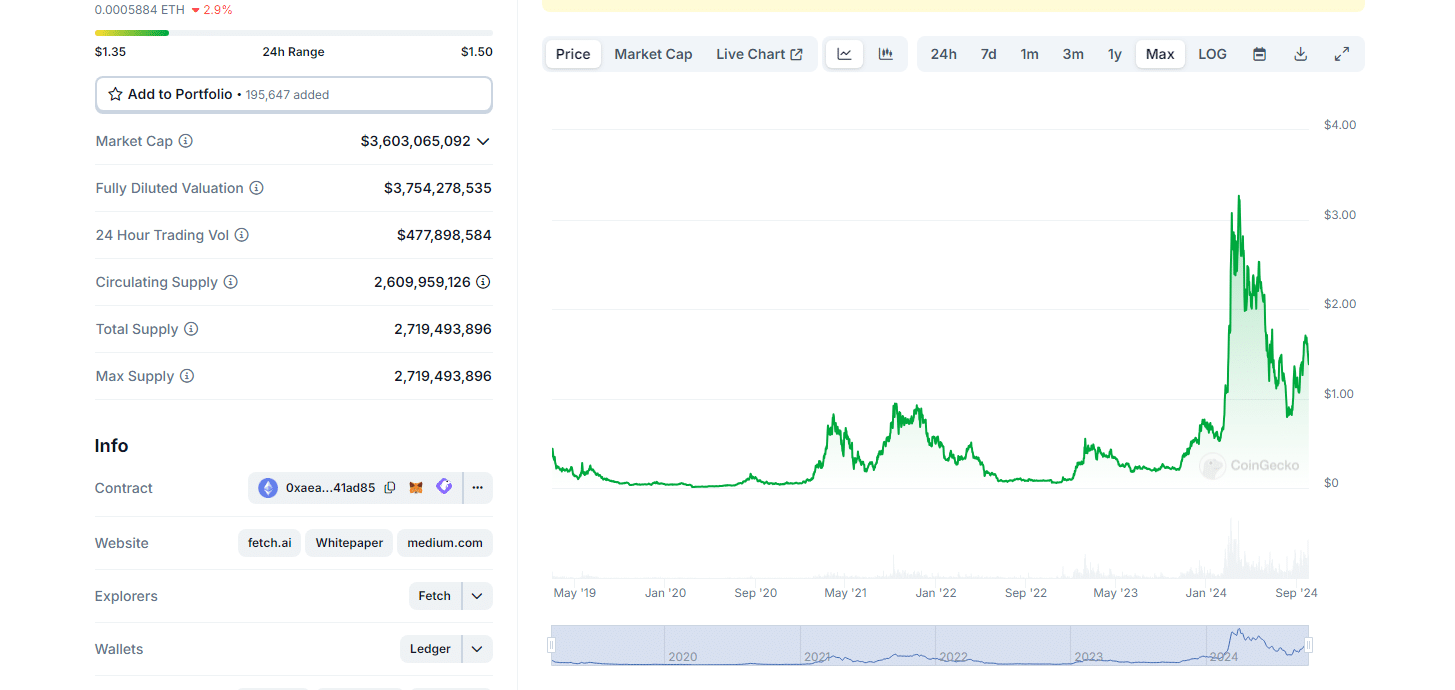Click right handle of chart range navigator
This screenshot has height=690, width=1455.
[x=1308, y=646]
